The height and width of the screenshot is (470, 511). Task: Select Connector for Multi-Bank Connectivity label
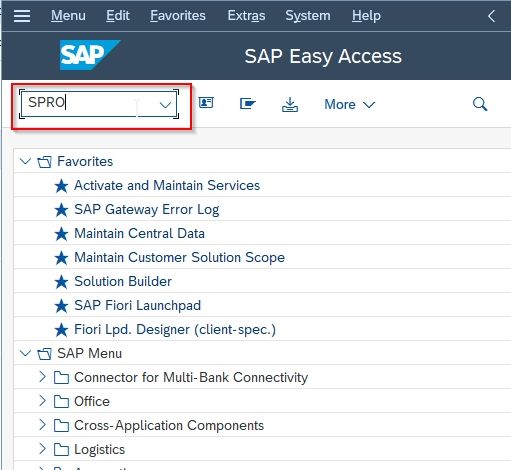click(191, 378)
